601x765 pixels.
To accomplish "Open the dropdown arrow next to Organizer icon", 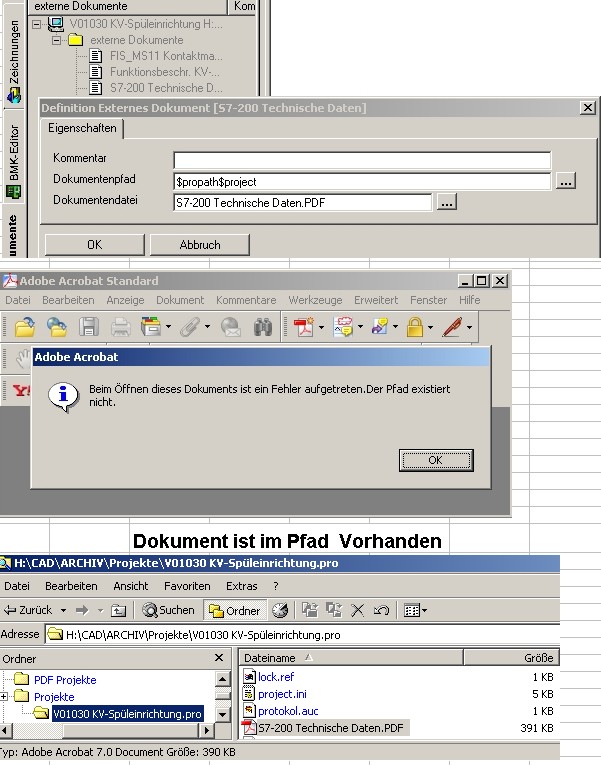I will click(168, 327).
